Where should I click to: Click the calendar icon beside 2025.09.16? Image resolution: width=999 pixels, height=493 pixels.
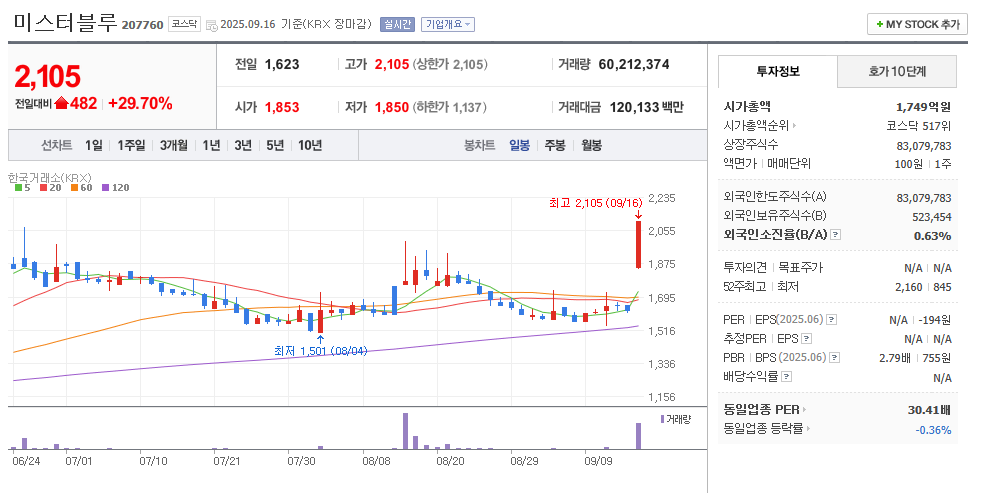tap(212, 25)
